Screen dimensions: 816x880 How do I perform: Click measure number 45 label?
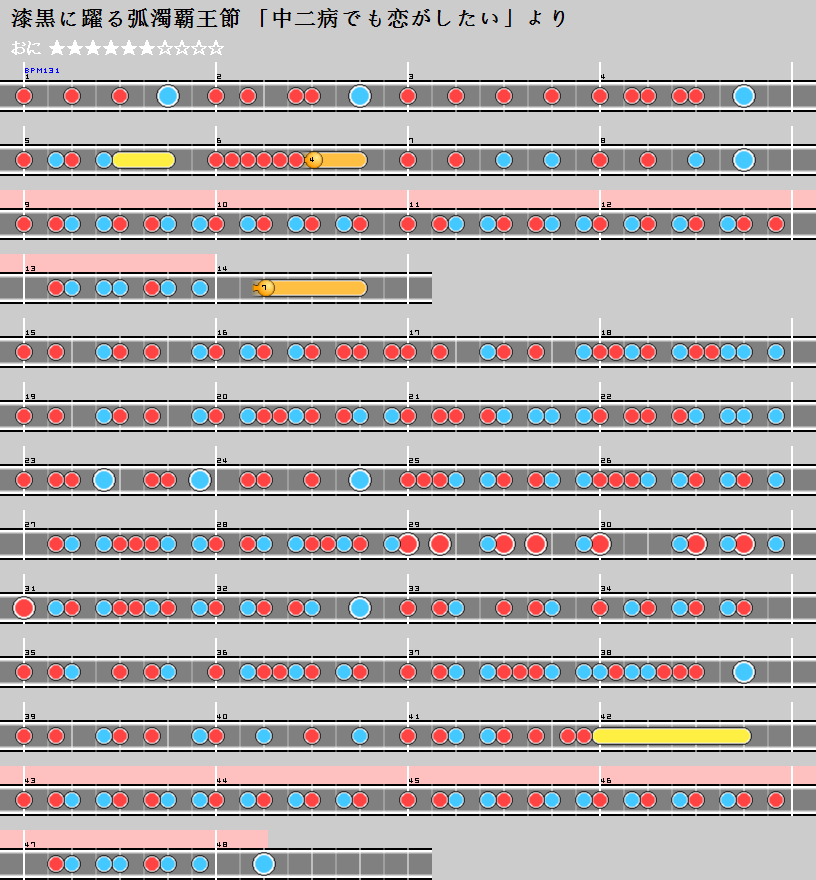tap(414, 780)
